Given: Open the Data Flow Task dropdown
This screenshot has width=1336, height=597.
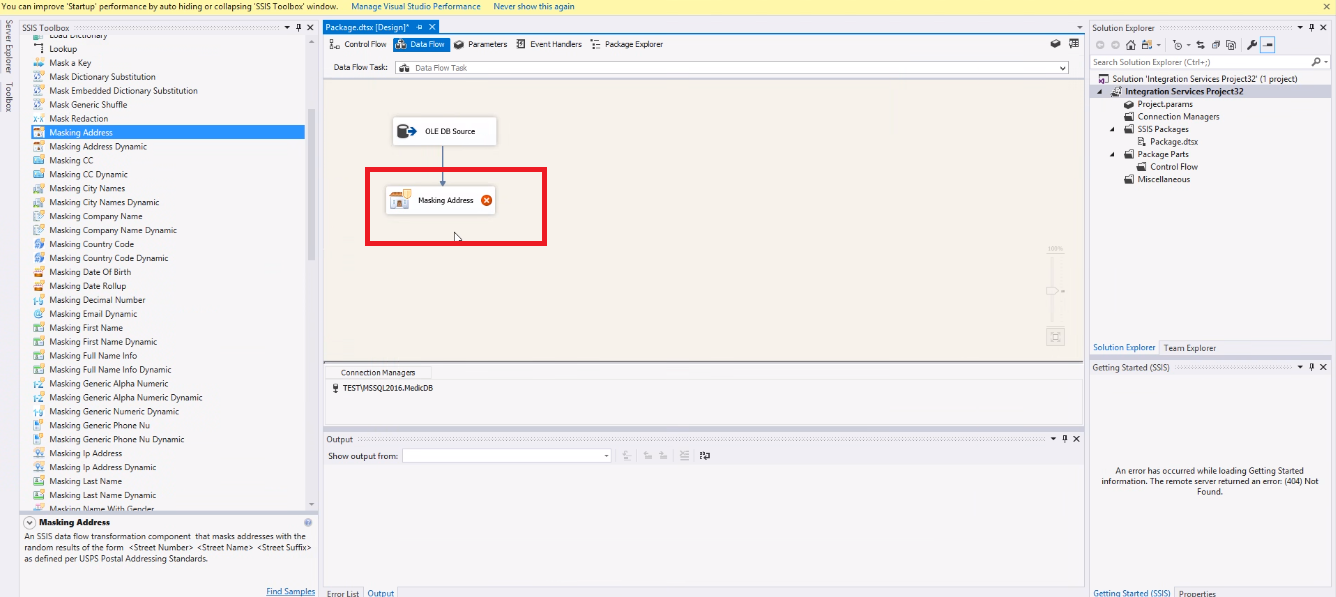Looking at the screenshot, I should tap(1061, 68).
